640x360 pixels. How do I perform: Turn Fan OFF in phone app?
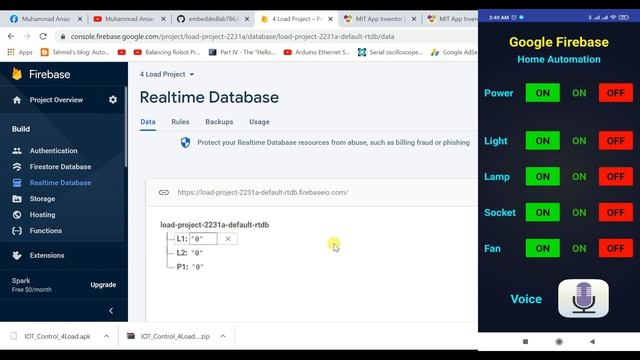point(616,249)
